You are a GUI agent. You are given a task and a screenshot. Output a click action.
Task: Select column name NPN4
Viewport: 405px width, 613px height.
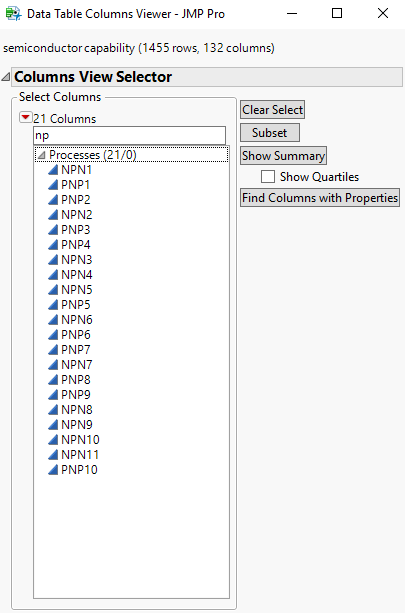pos(76,274)
